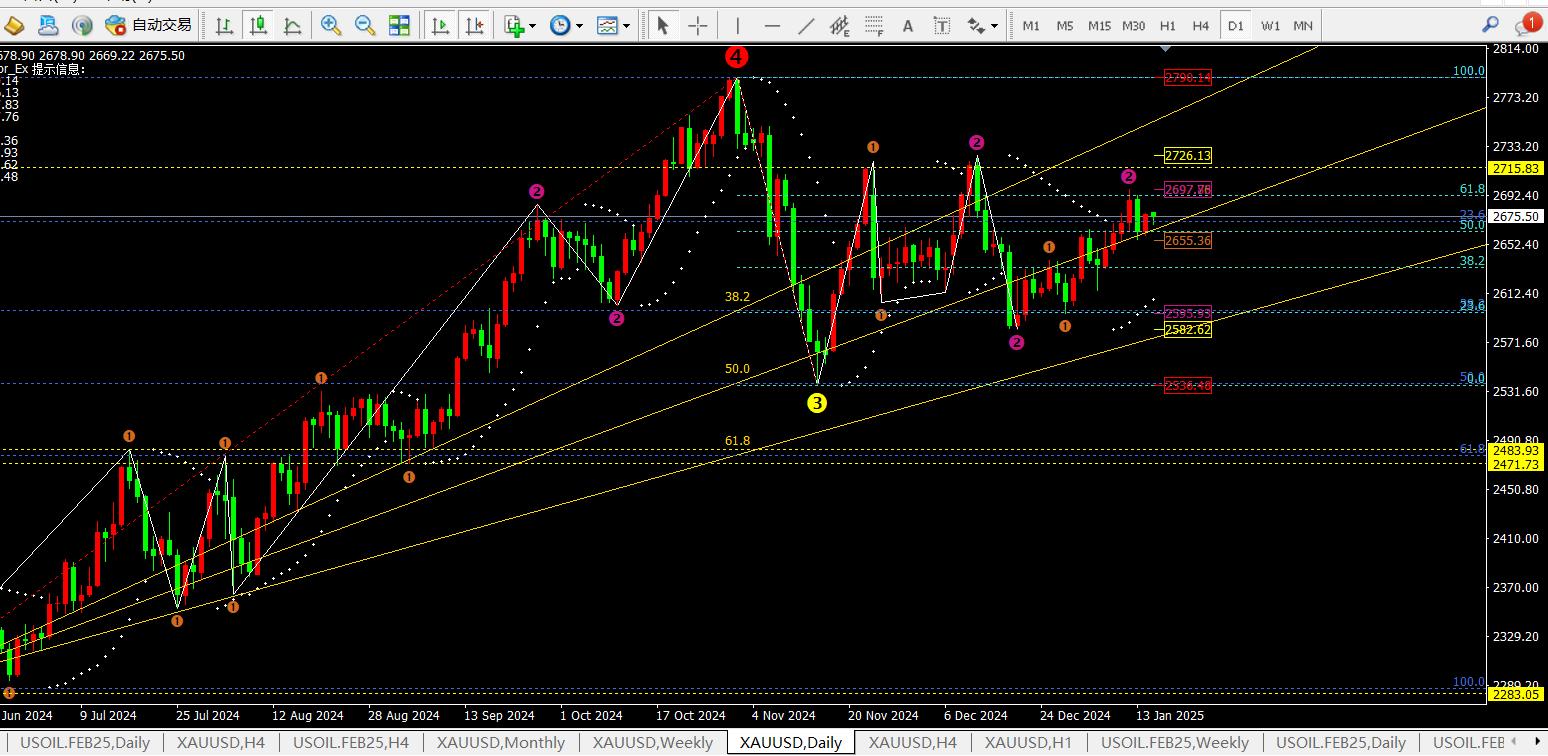
Task: Open the XAUUSD,Monthly chart tab
Action: [500, 743]
